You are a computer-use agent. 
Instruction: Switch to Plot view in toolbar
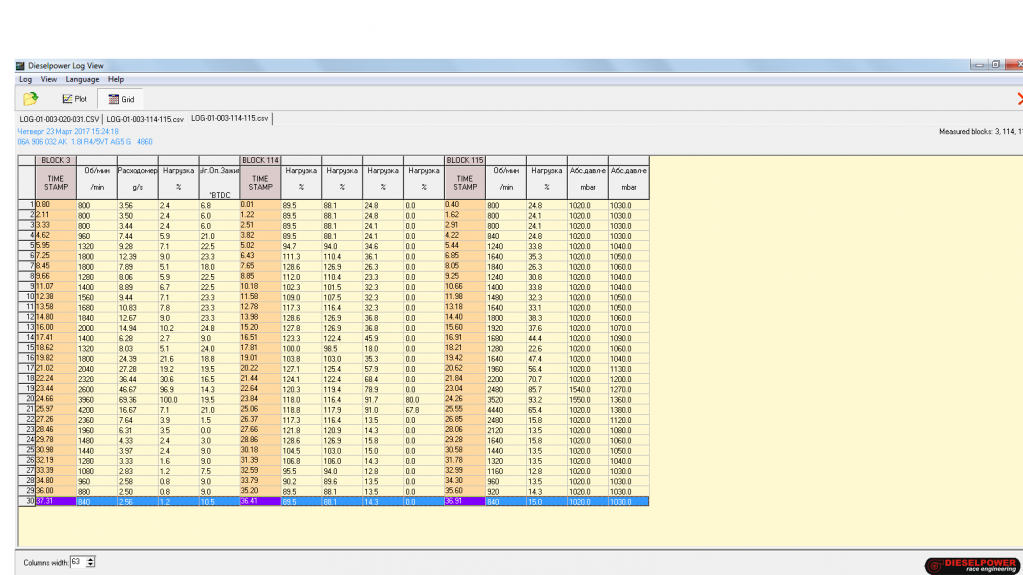75,99
